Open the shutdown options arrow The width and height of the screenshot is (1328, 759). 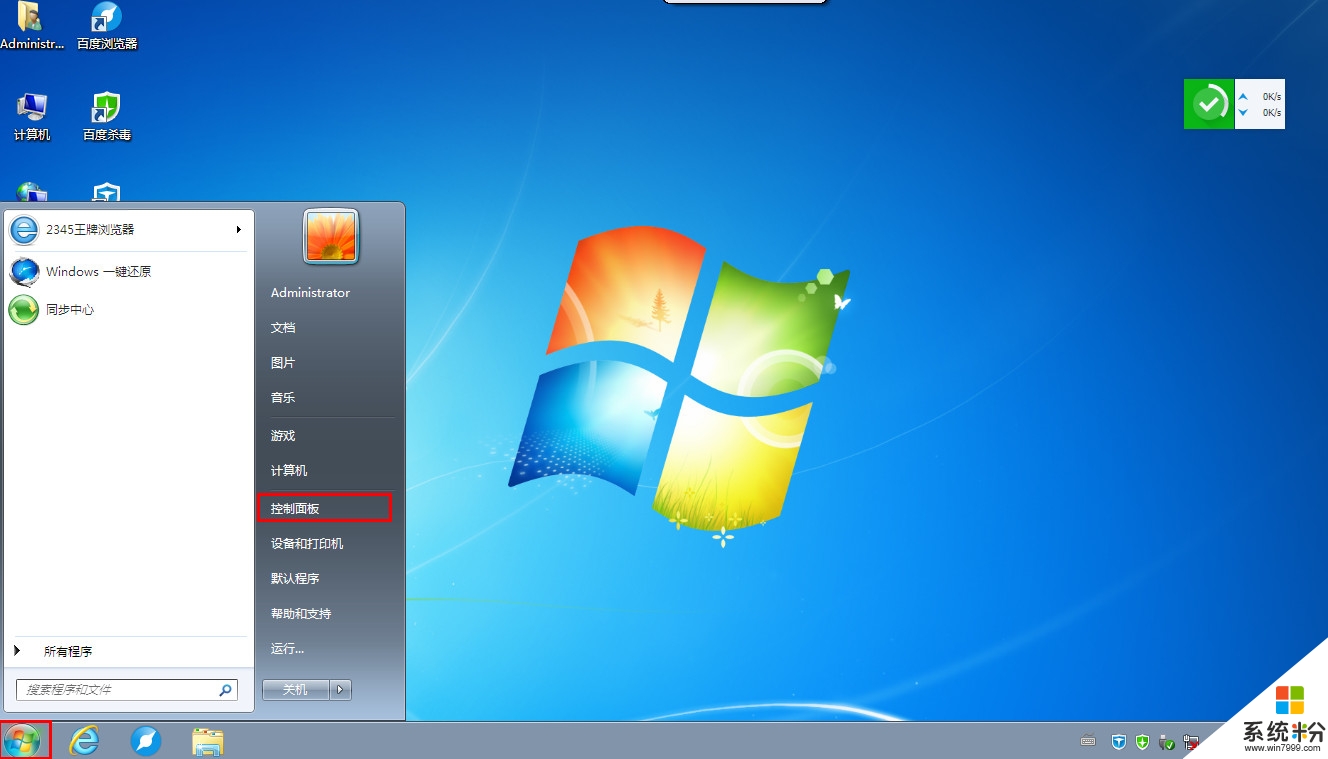[341, 690]
